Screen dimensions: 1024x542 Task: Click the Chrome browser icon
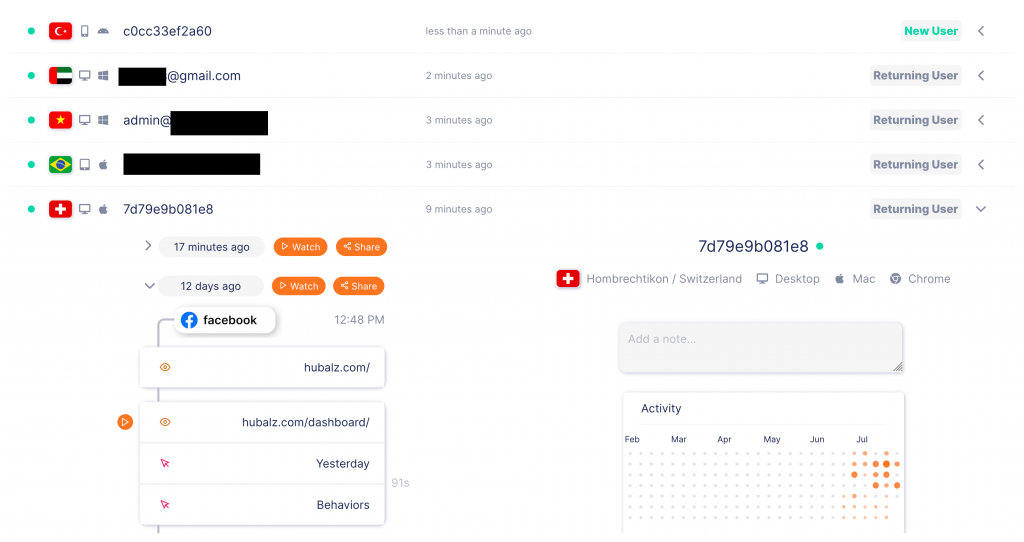[x=895, y=279]
